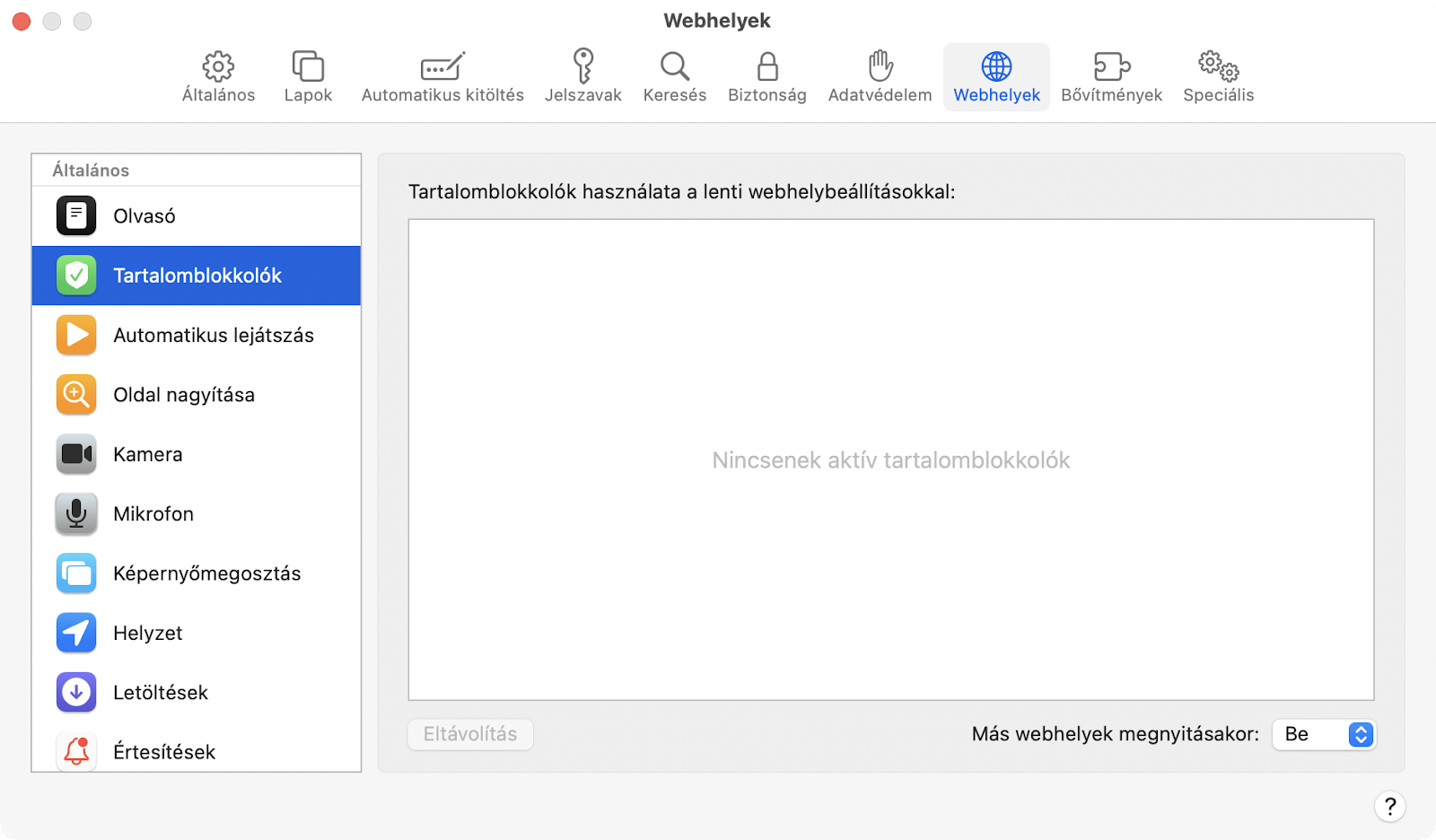The width and height of the screenshot is (1436, 840).
Task: Select Helyzet label in sidebar
Action: 148,633
